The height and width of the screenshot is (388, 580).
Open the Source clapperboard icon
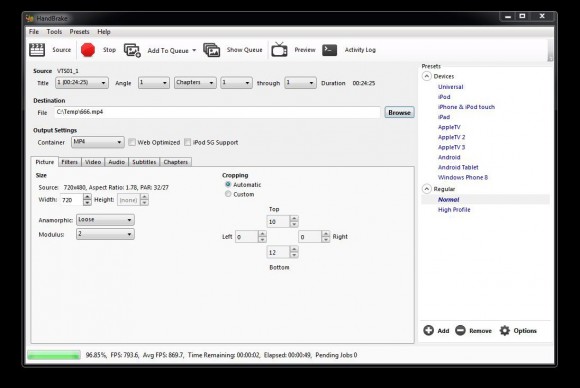click(37, 50)
